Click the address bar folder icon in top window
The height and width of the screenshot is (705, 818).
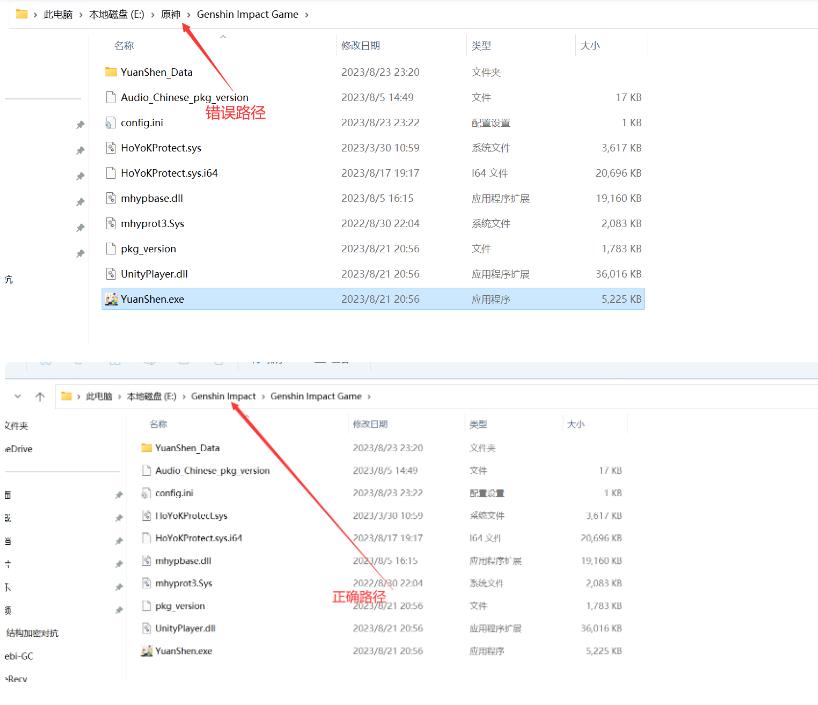pyautogui.click(x=21, y=14)
